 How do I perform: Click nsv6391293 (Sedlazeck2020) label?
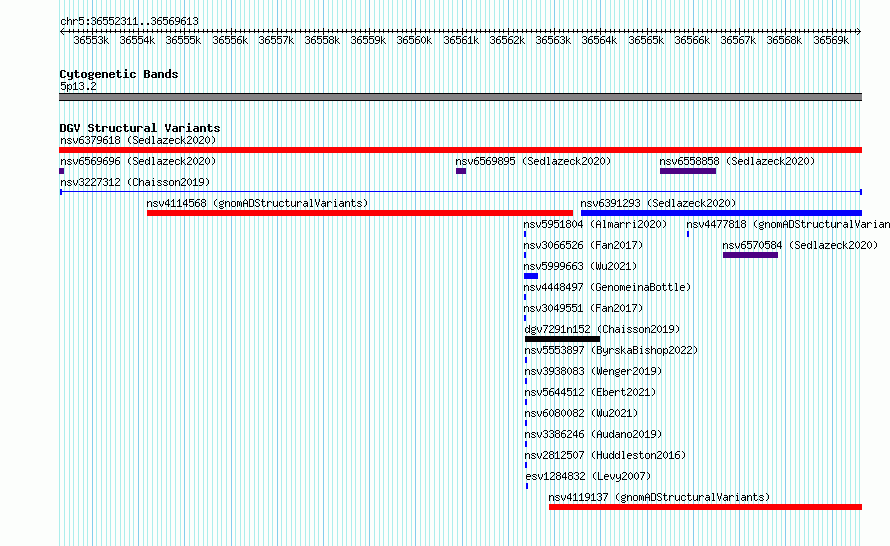pyautogui.click(x=658, y=203)
